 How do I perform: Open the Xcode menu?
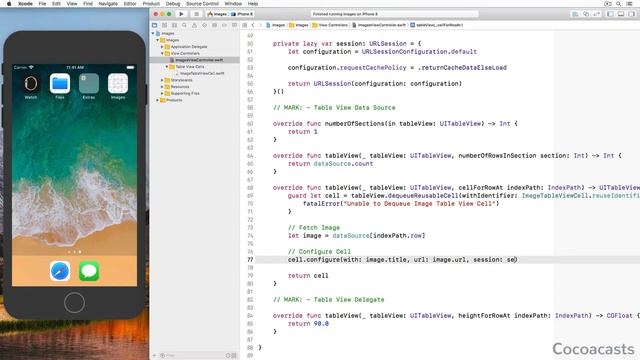[25, 4]
